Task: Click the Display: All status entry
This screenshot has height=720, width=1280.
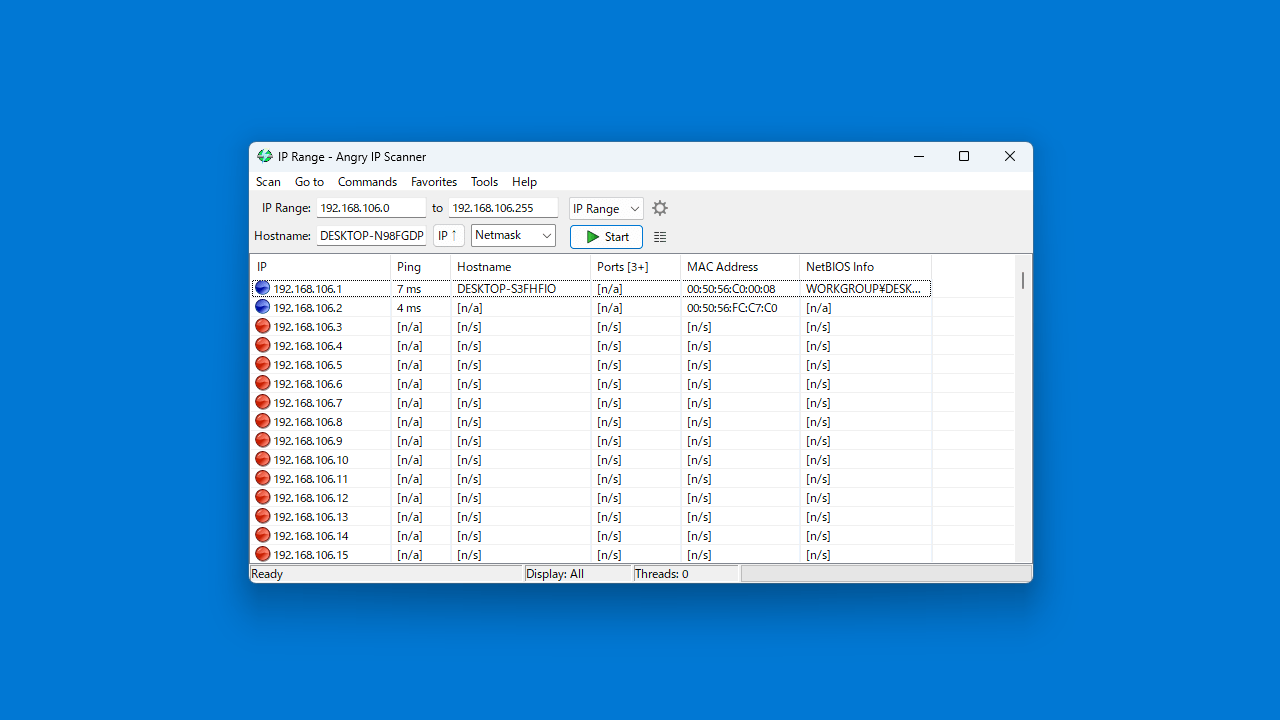Action: pos(555,574)
